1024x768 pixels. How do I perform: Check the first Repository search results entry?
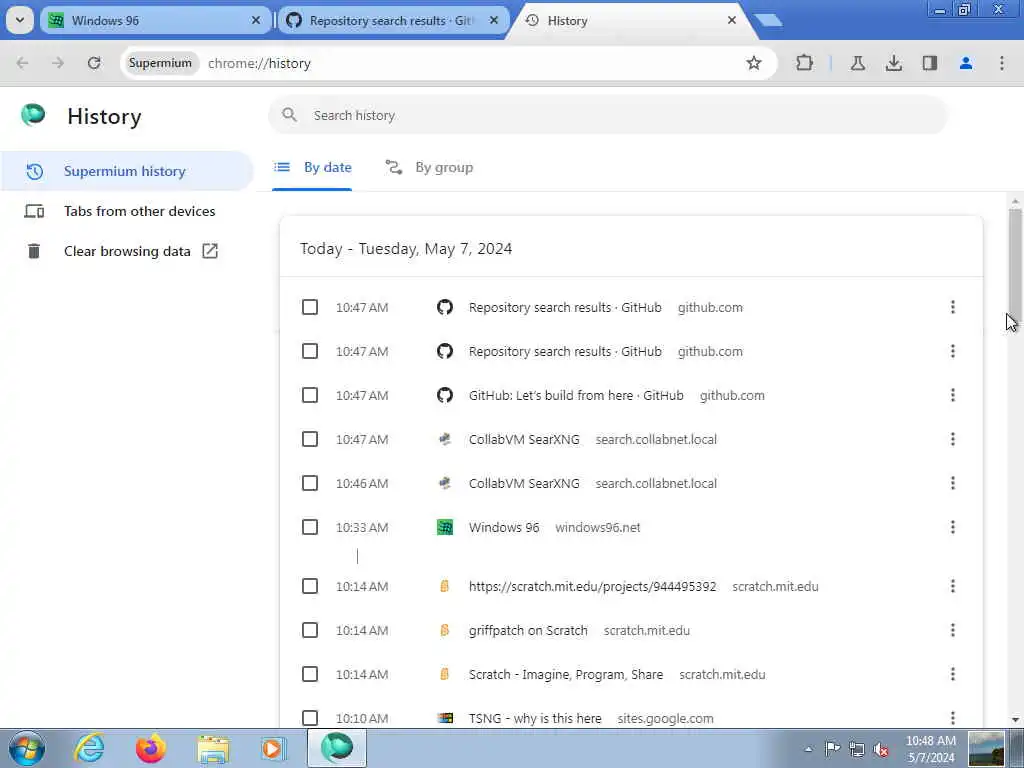pos(310,307)
